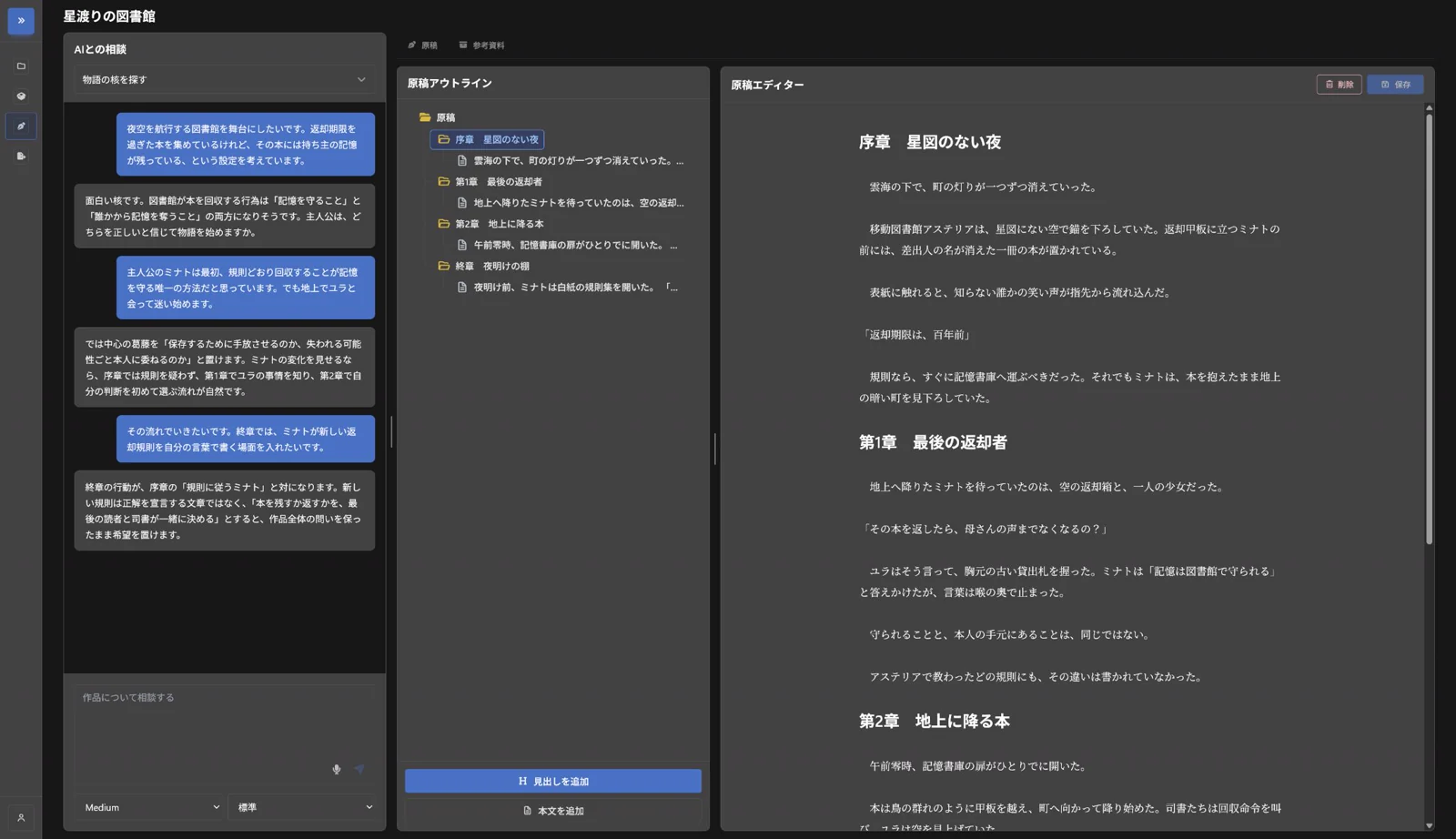Click editor heading 序章 星図のない夜

(x=929, y=142)
